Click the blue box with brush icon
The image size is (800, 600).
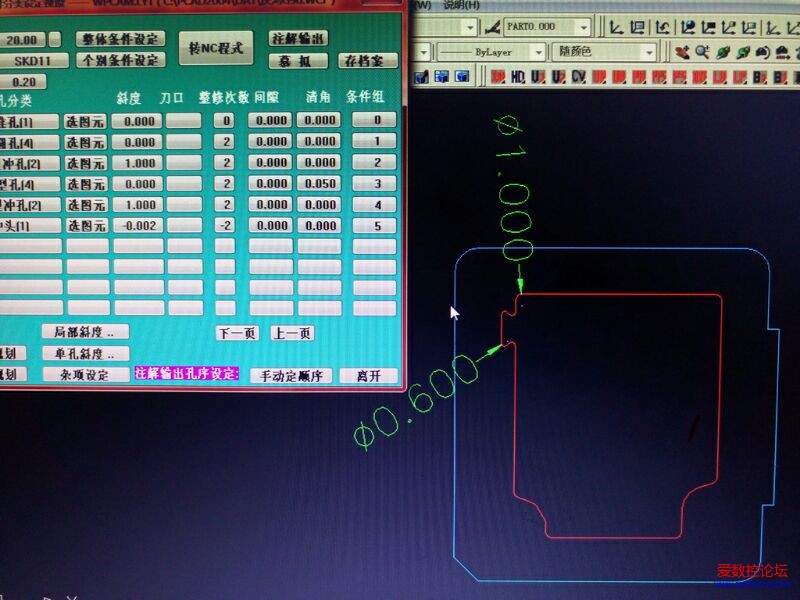(422, 77)
